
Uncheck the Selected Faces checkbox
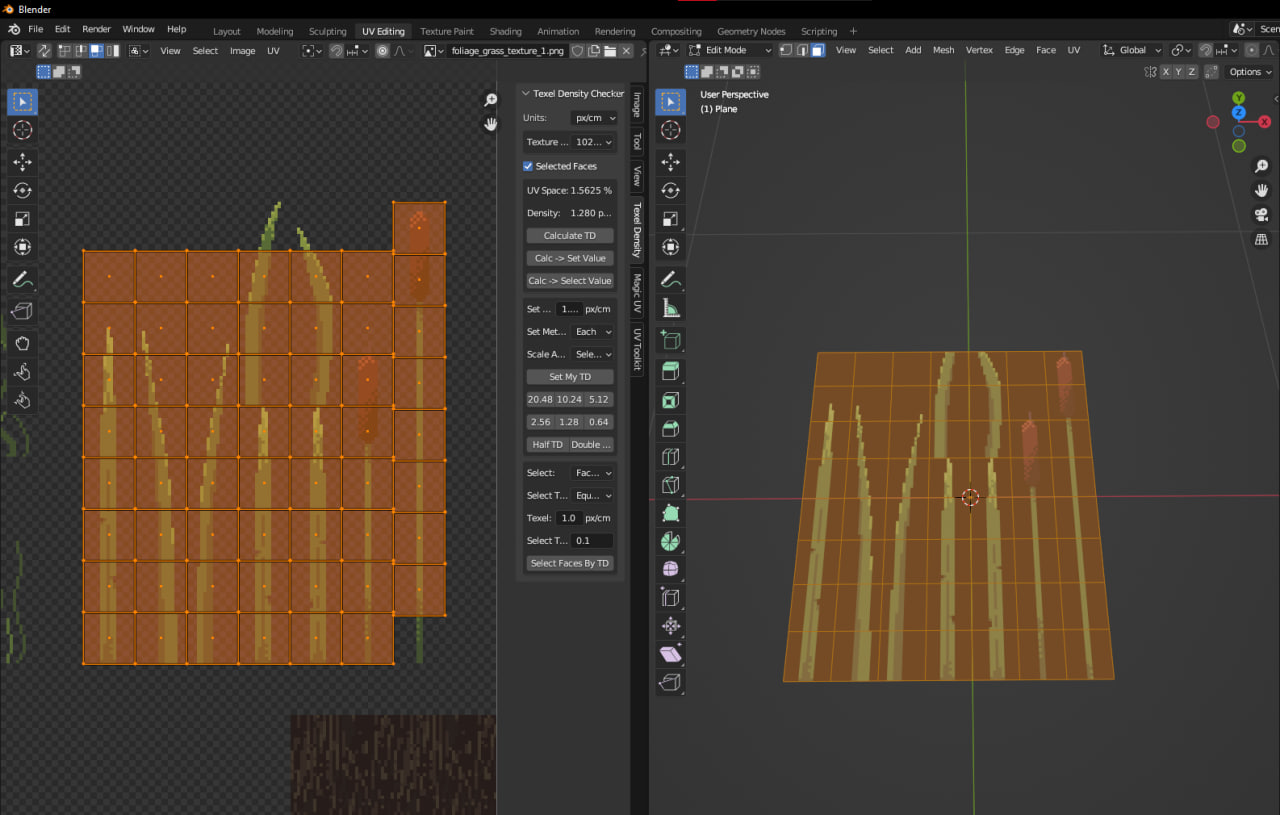coord(528,166)
